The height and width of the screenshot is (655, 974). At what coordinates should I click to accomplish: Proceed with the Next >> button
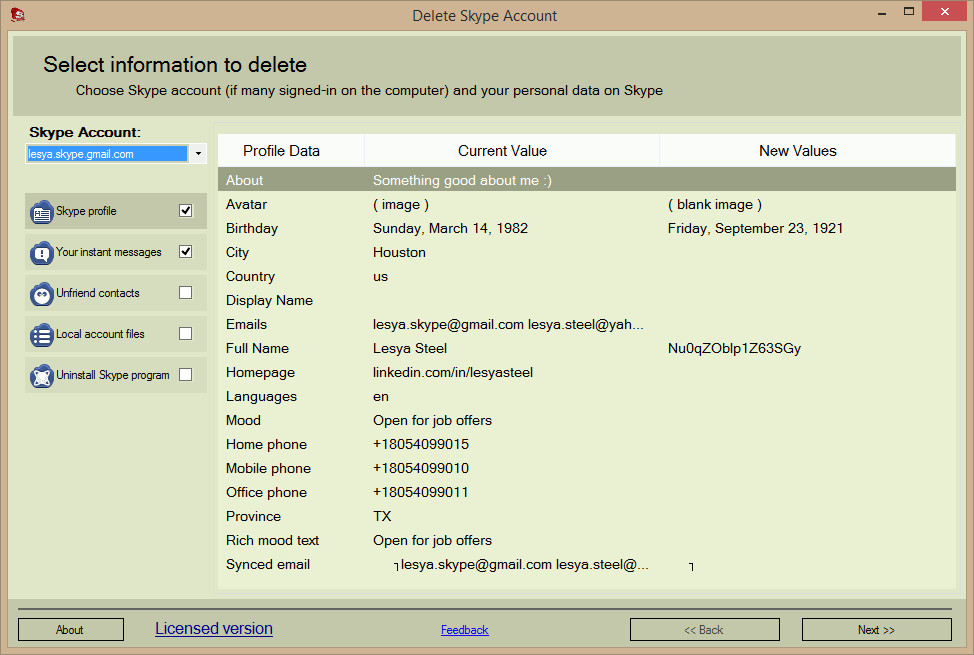[876, 630]
